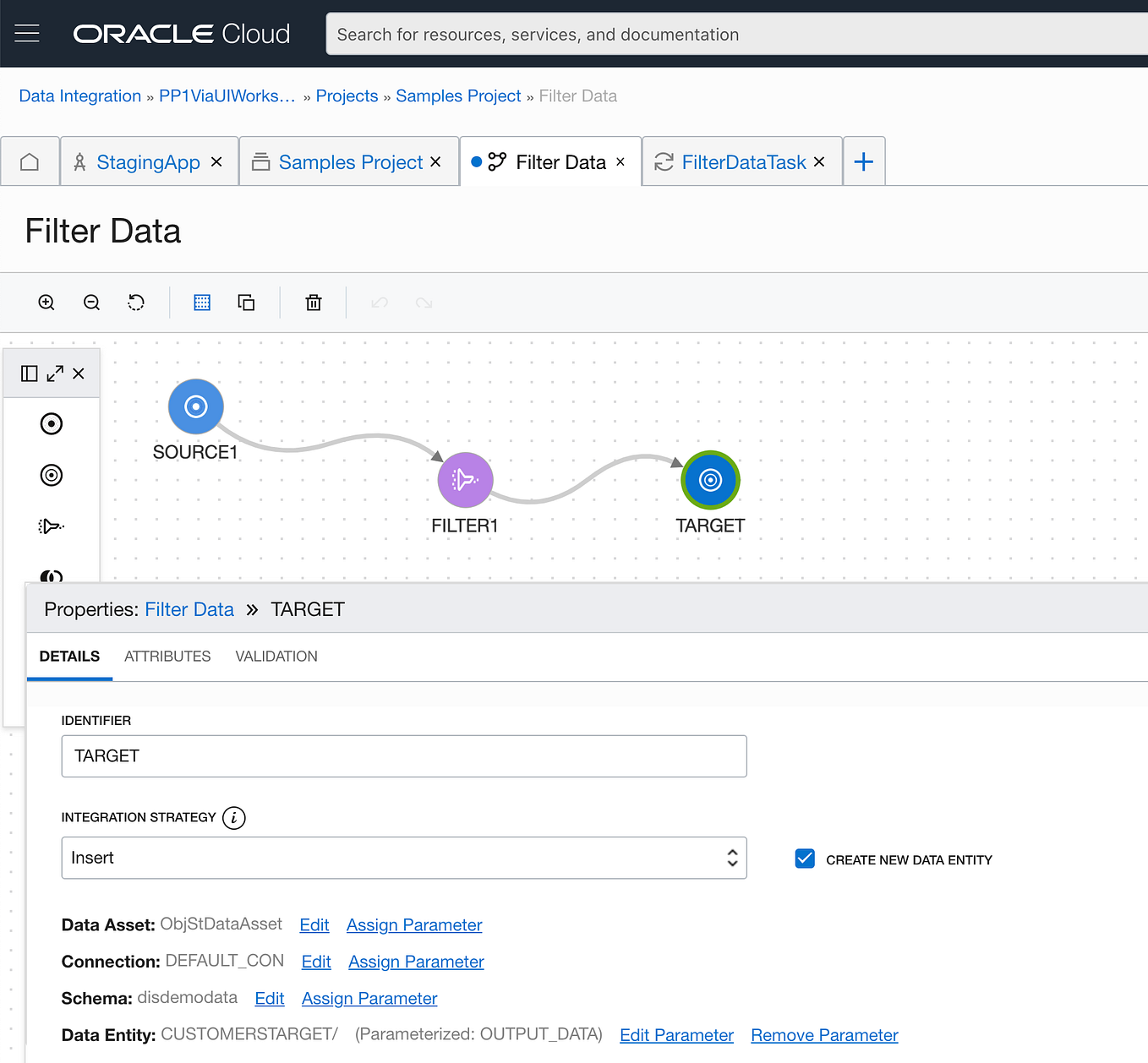This screenshot has height=1063, width=1148.
Task: Expand the operators panel to full size
Action: coord(54,373)
